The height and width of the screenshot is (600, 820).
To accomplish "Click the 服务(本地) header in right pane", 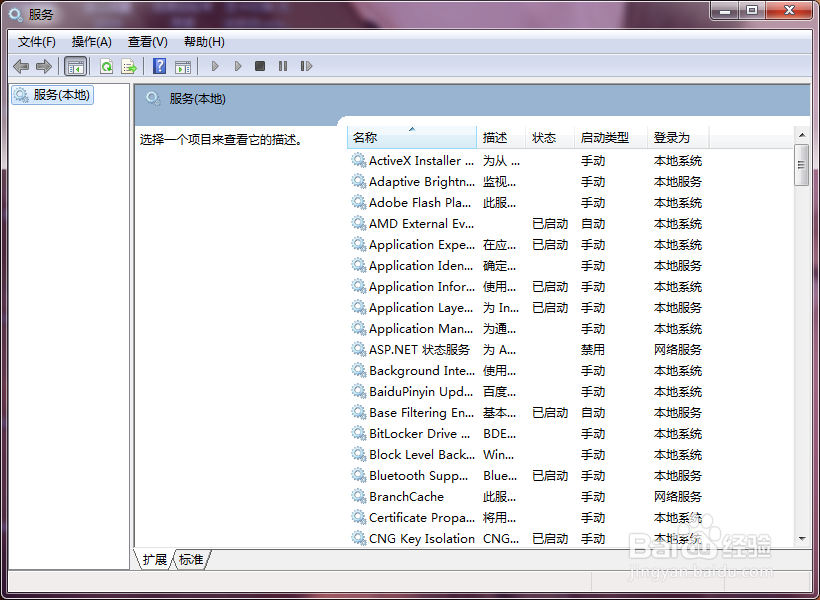I will (x=197, y=99).
